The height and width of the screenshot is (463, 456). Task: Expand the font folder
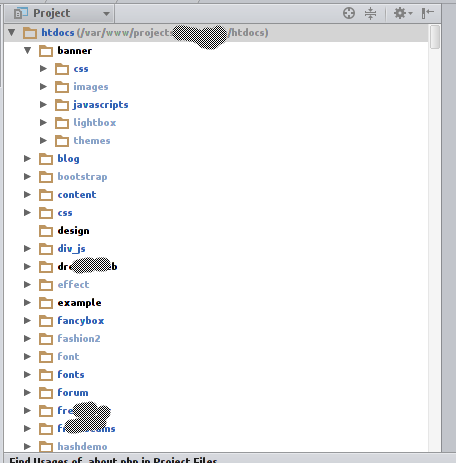click(x=27, y=356)
